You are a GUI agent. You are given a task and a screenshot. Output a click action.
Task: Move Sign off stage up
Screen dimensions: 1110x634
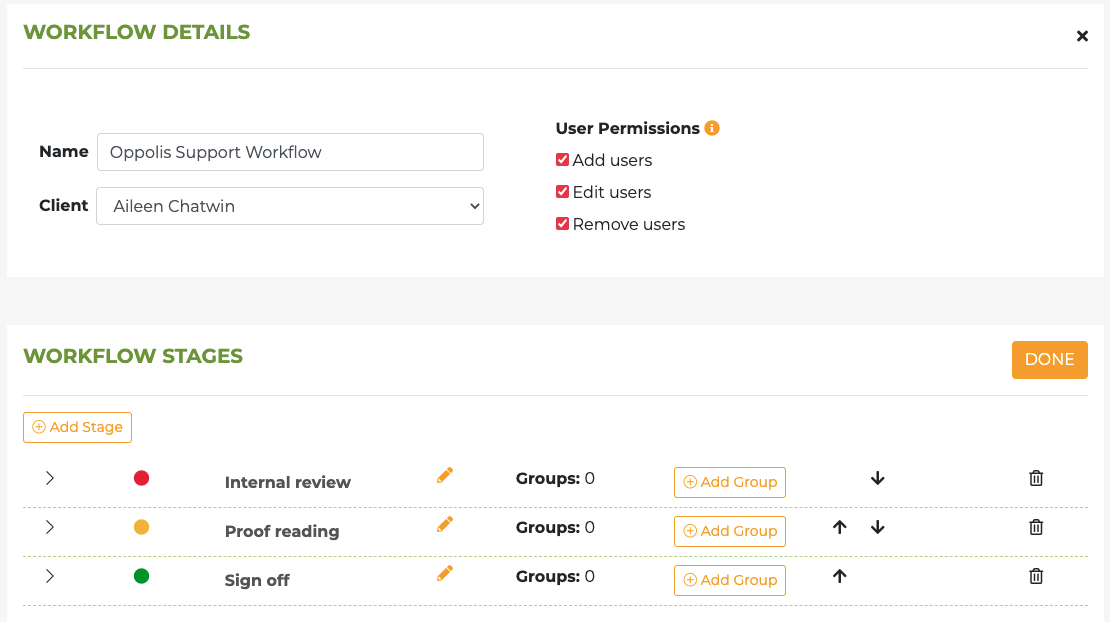pyautogui.click(x=840, y=576)
